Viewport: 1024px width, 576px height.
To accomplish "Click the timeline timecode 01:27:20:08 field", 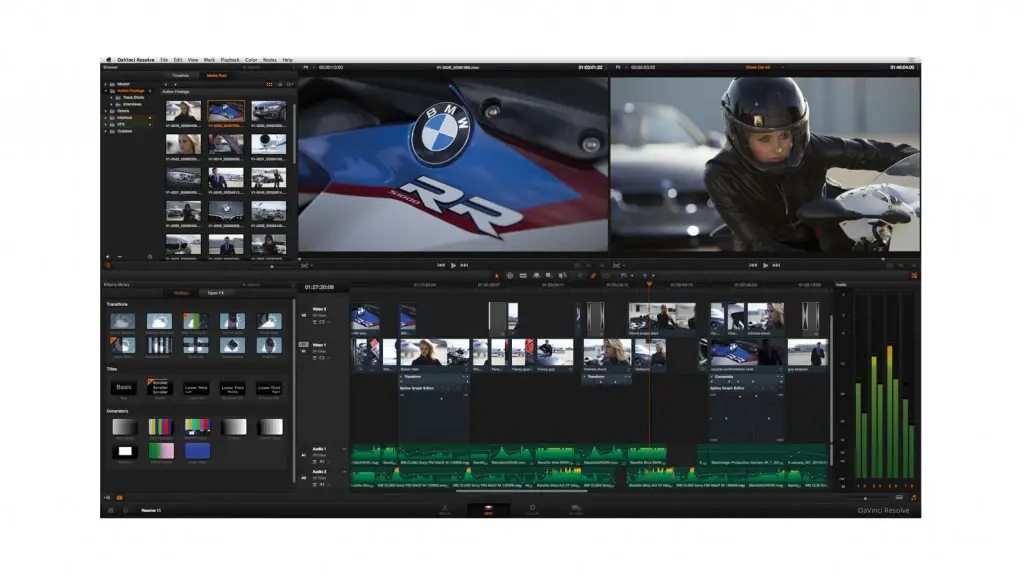I will (319, 287).
